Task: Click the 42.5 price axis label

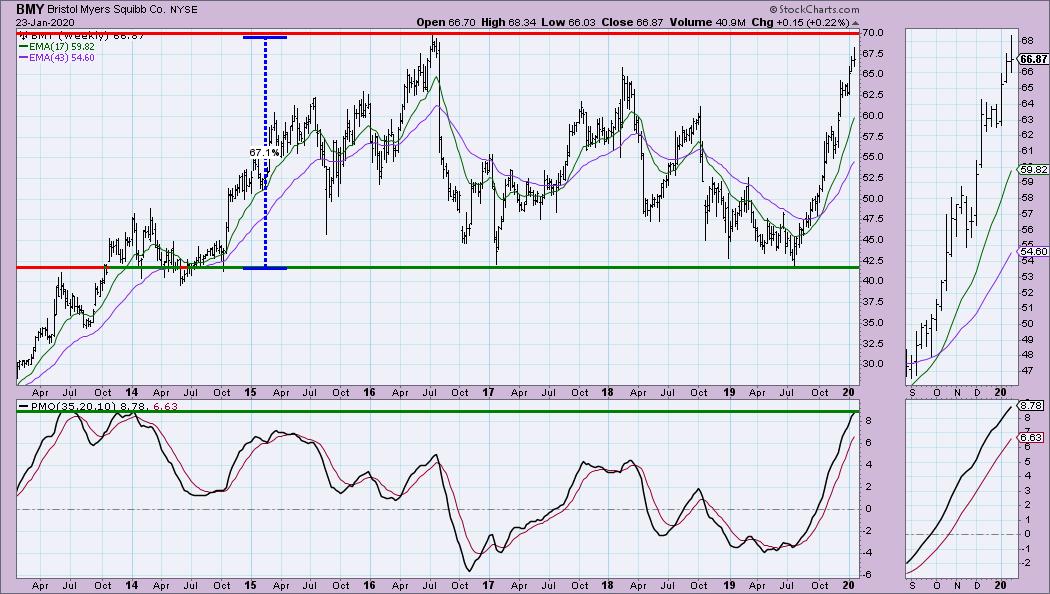Action: coord(873,261)
